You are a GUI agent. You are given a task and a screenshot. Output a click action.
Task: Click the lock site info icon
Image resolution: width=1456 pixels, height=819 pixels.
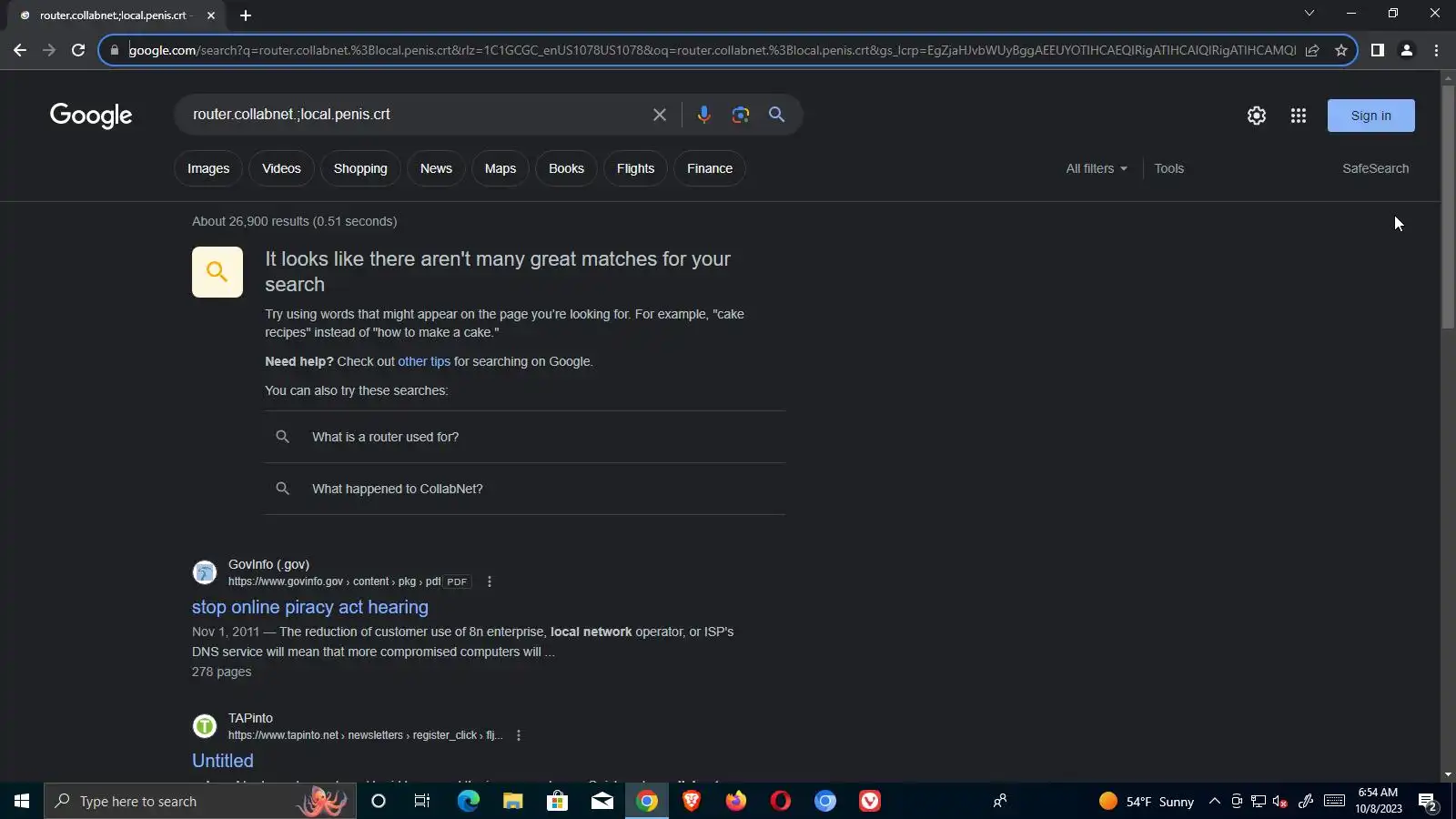(x=114, y=50)
